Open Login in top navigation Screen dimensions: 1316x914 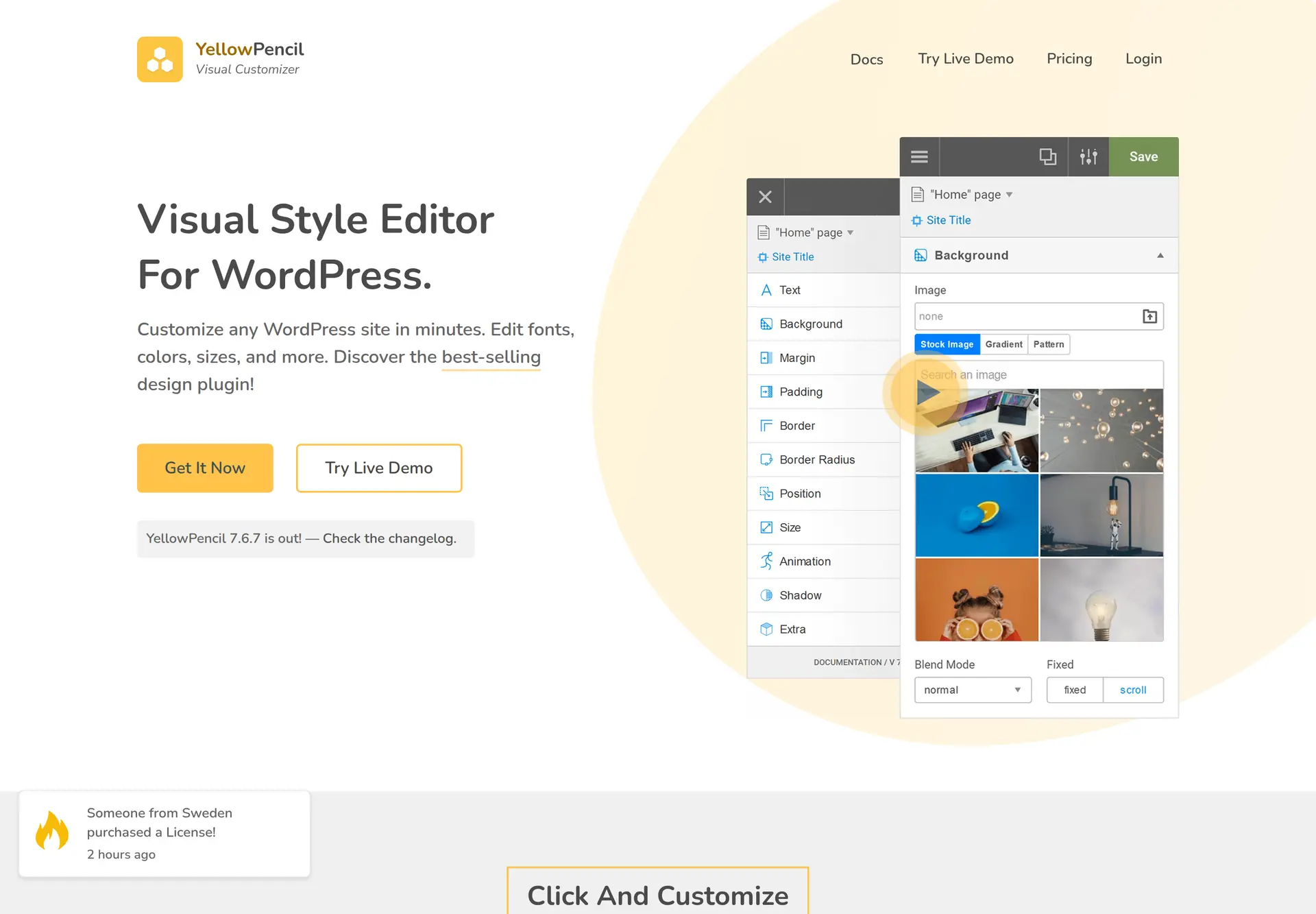[x=1143, y=59]
